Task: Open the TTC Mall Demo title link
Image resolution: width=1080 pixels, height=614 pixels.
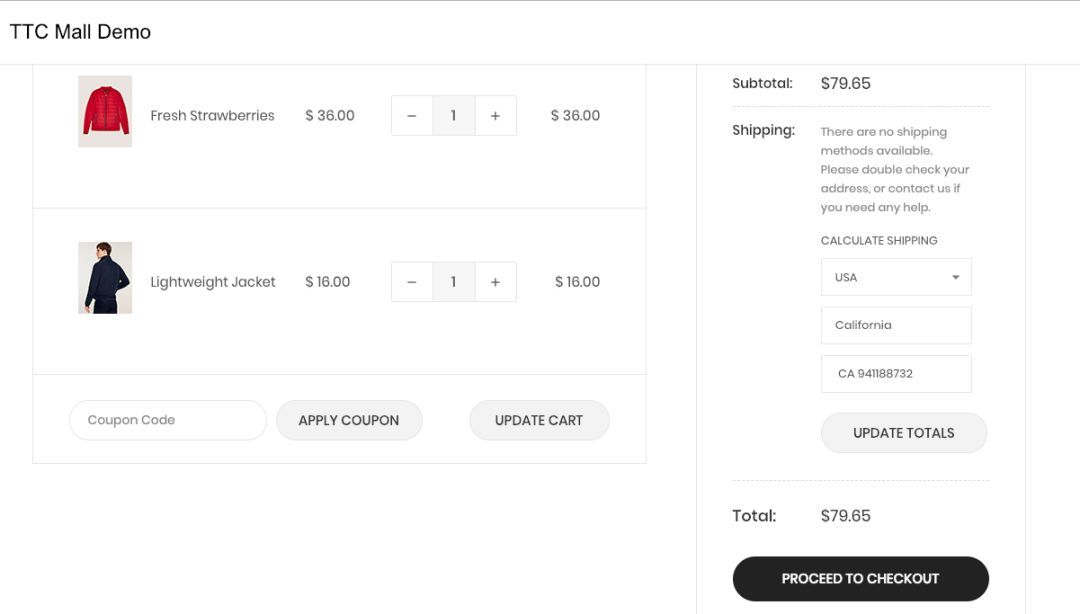Action: [80, 32]
